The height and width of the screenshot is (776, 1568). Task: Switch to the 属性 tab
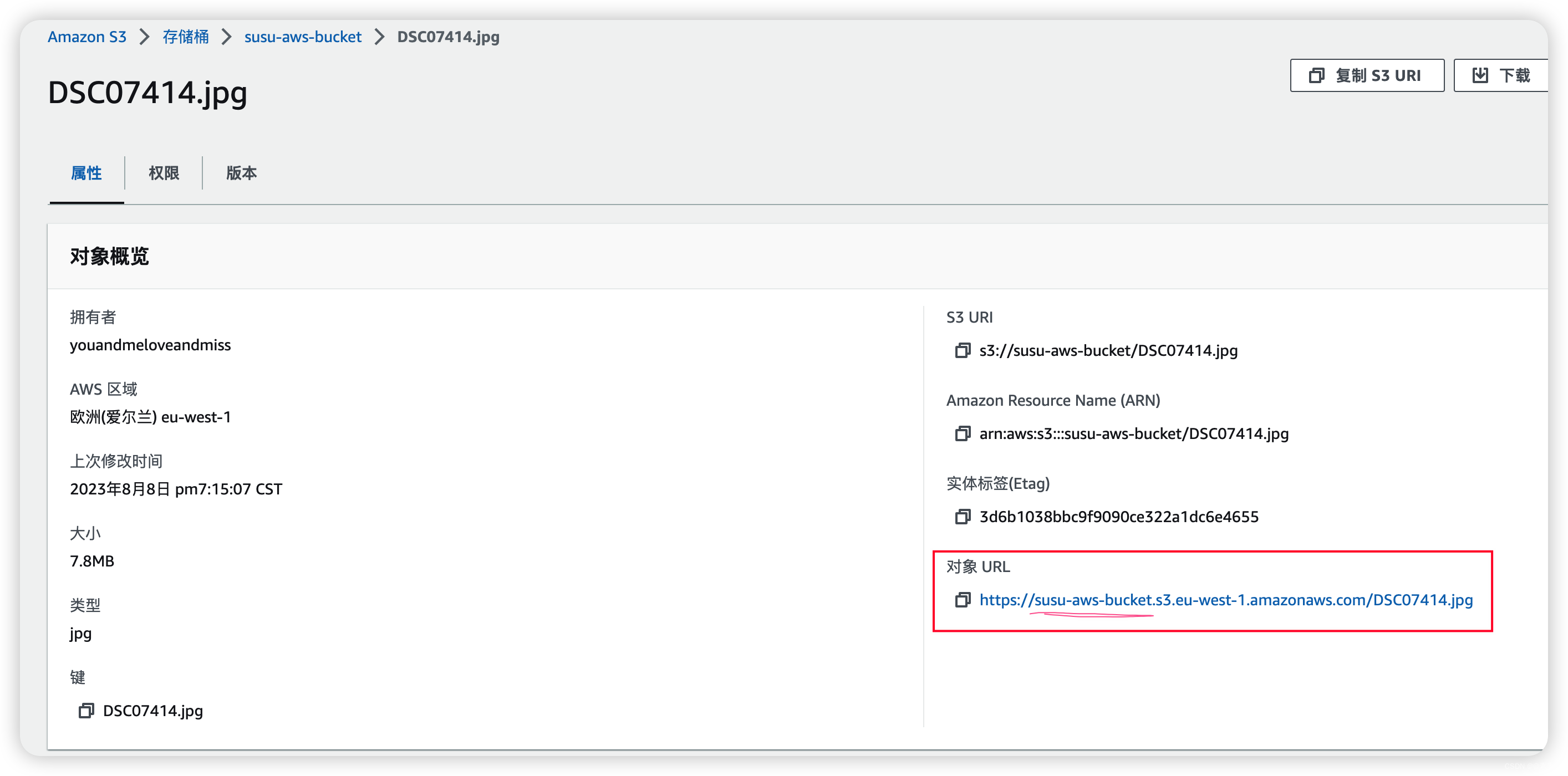tap(86, 173)
